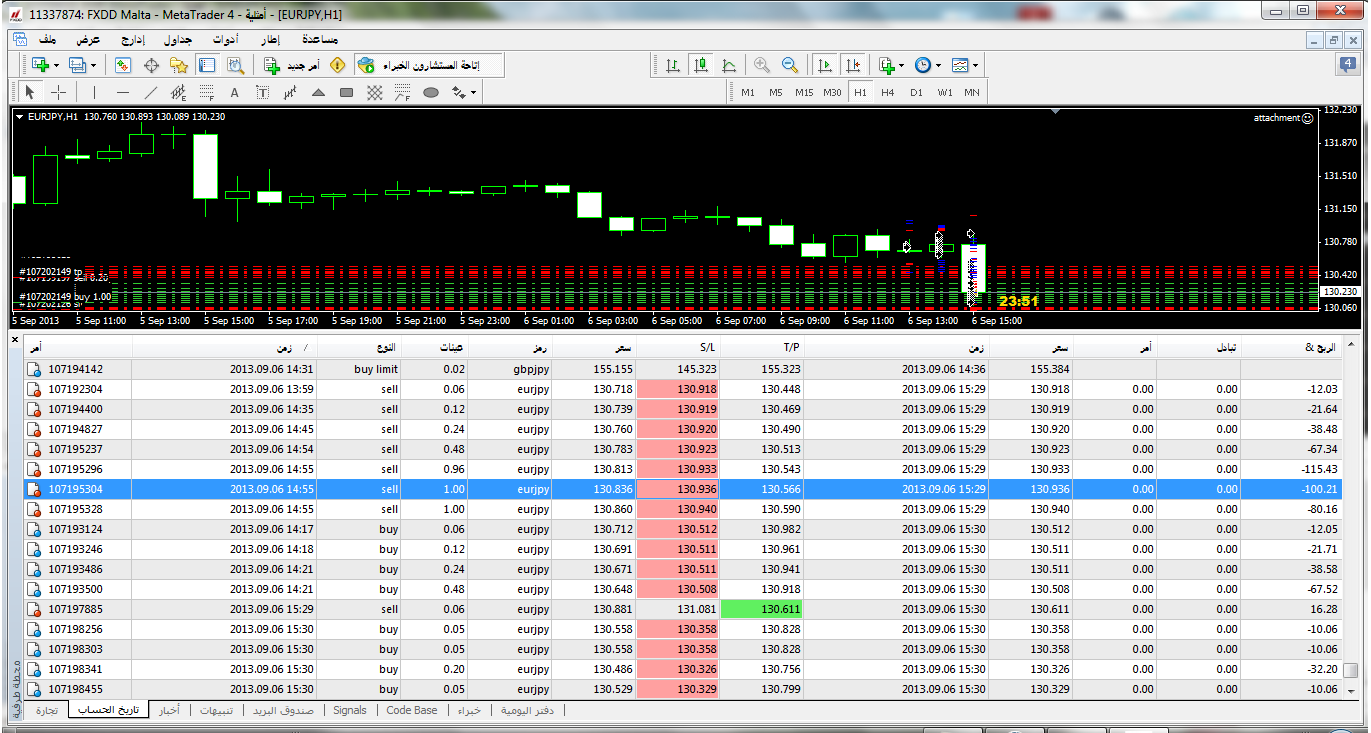Toggle Chart Shift button
The height and width of the screenshot is (733, 1371).
[853, 65]
